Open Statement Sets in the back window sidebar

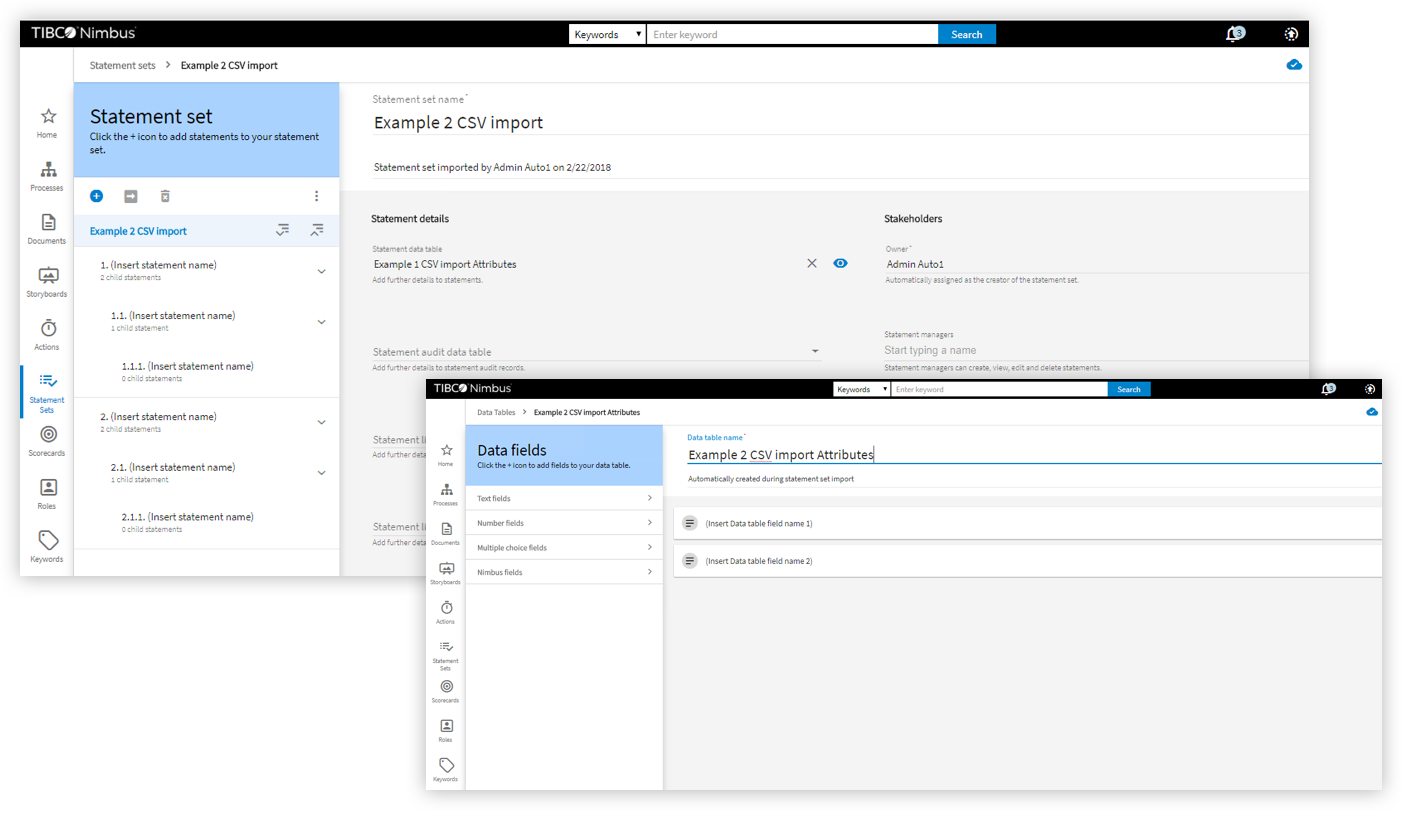[x=47, y=392]
